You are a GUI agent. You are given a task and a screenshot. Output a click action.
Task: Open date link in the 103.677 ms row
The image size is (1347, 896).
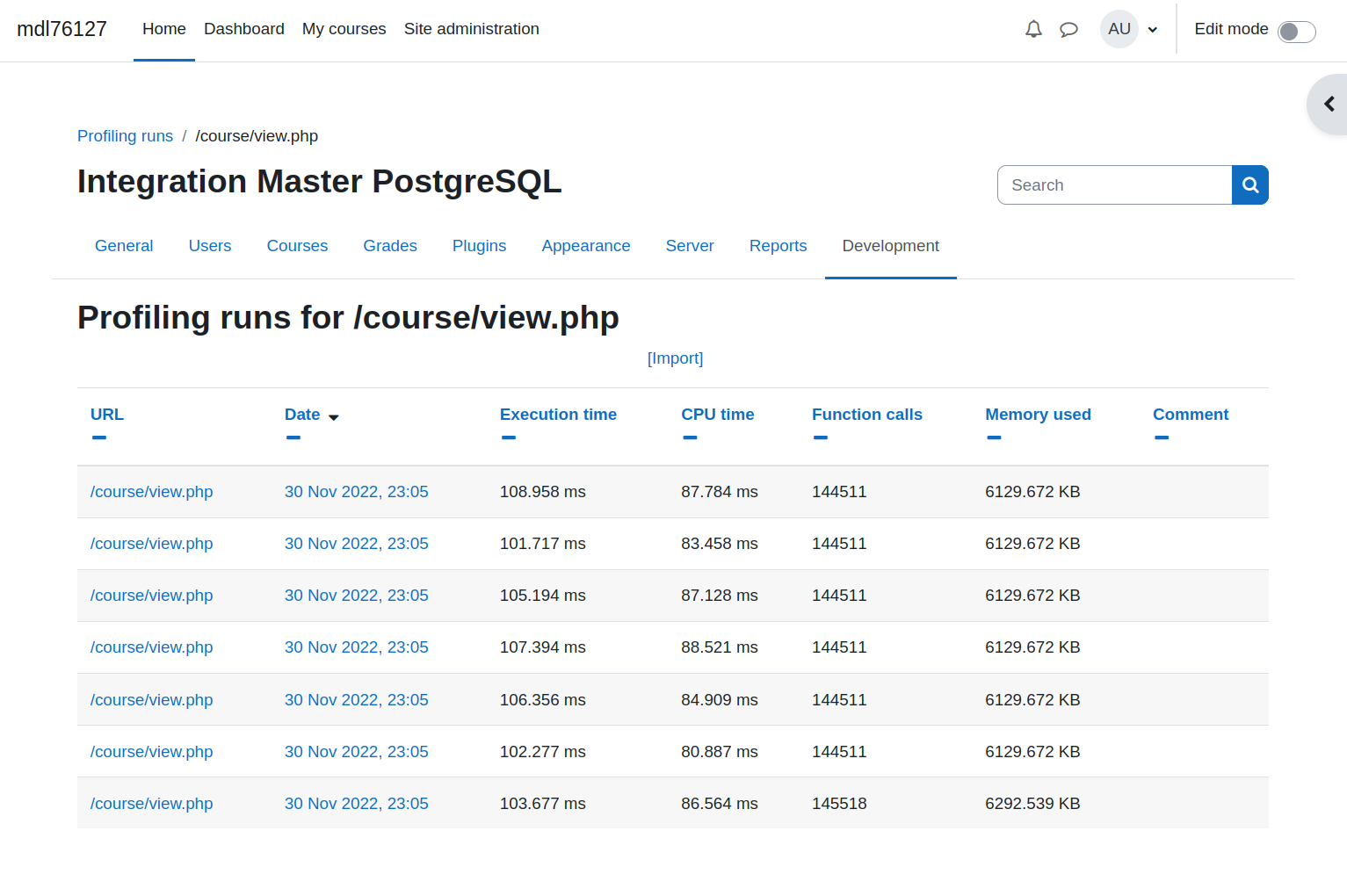click(357, 804)
